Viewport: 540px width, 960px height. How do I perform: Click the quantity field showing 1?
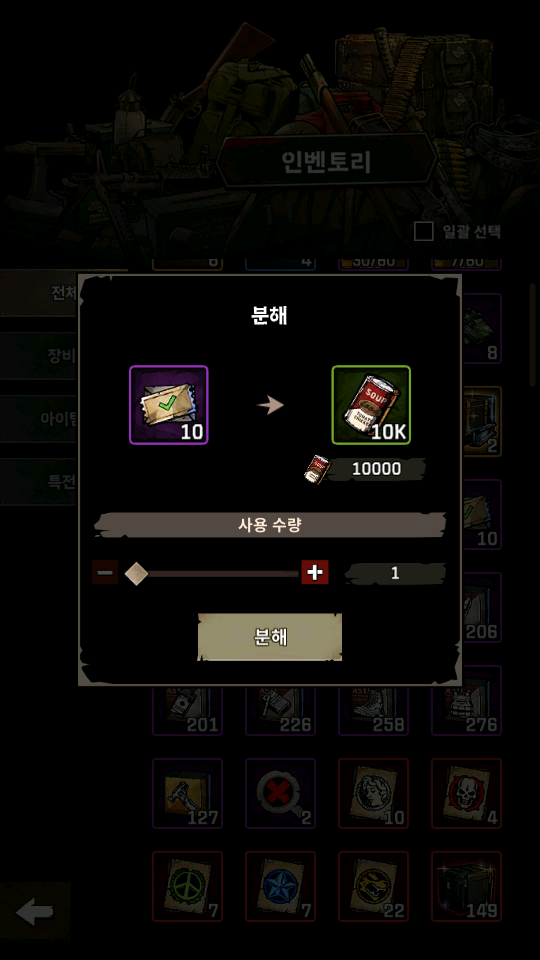coord(395,573)
